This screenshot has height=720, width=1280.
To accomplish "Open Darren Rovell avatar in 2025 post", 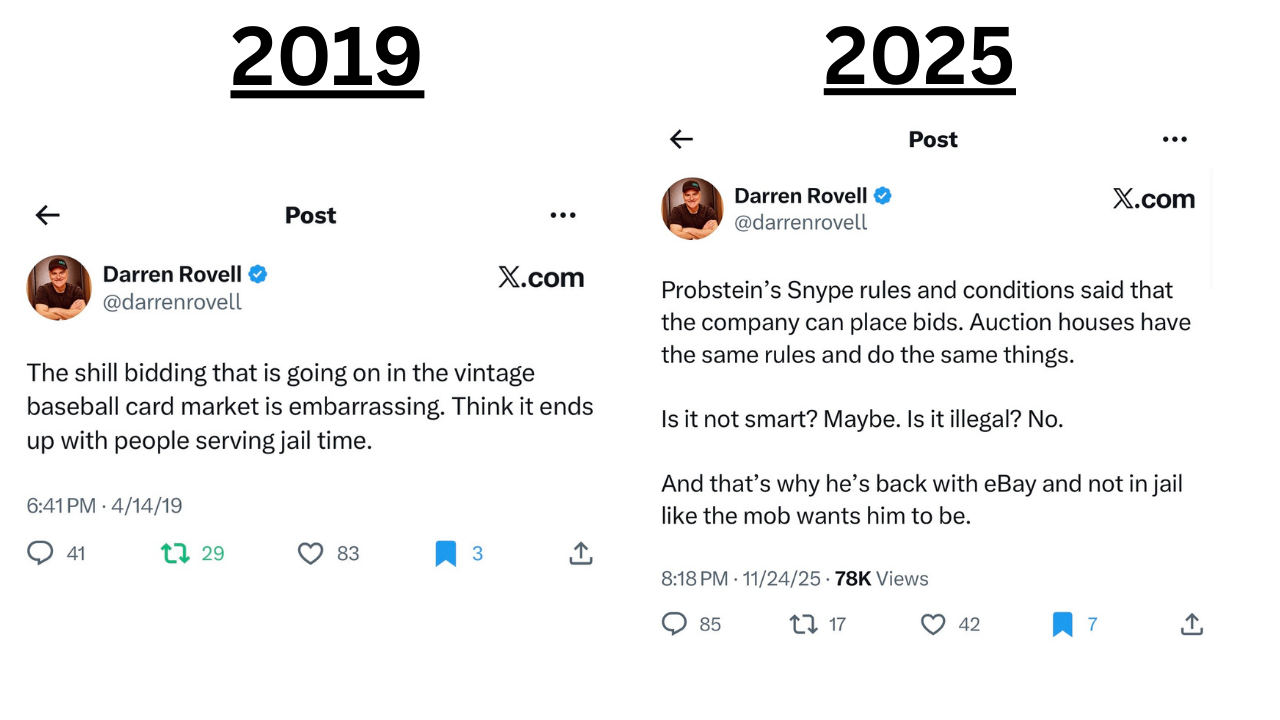I will [x=692, y=209].
